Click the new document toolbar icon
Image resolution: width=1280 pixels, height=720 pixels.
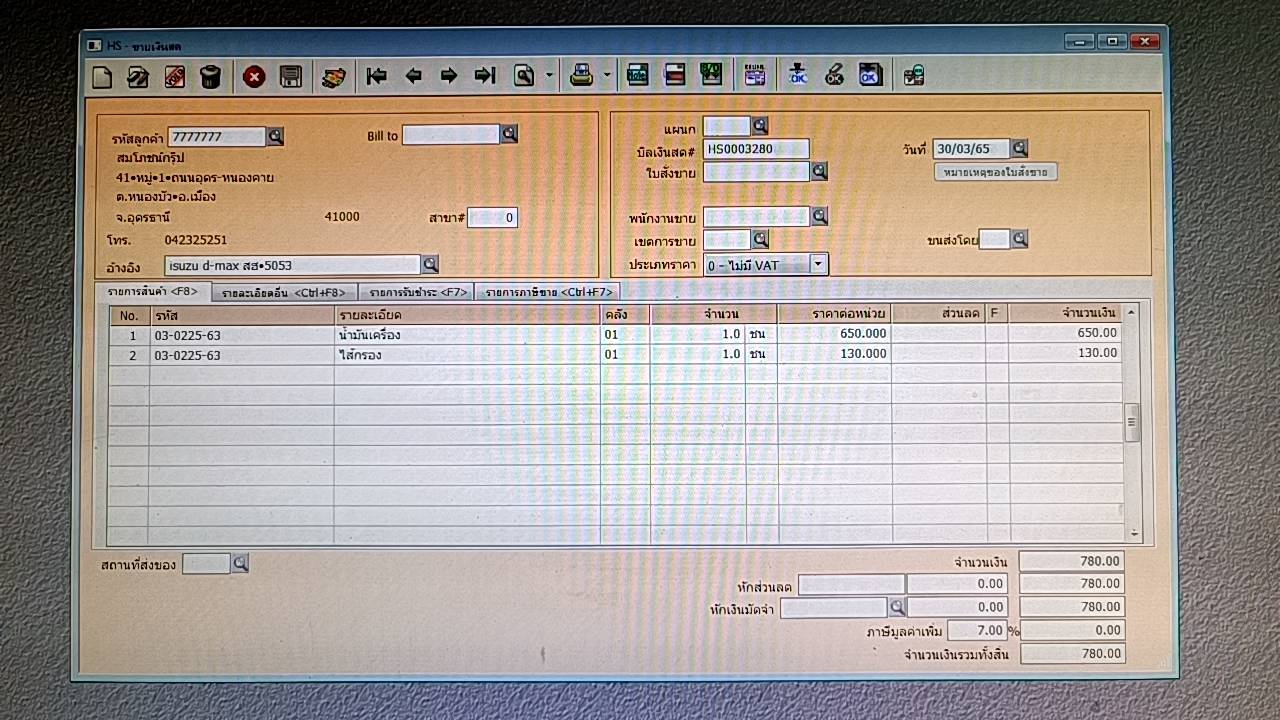point(101,76)
